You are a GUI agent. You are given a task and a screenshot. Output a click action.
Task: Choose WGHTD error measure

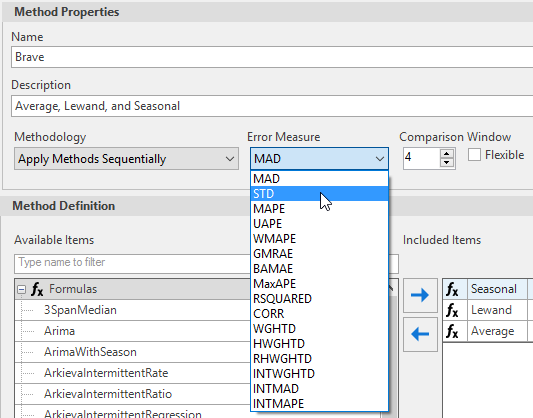pyautogui.click(x=319, y=328)
